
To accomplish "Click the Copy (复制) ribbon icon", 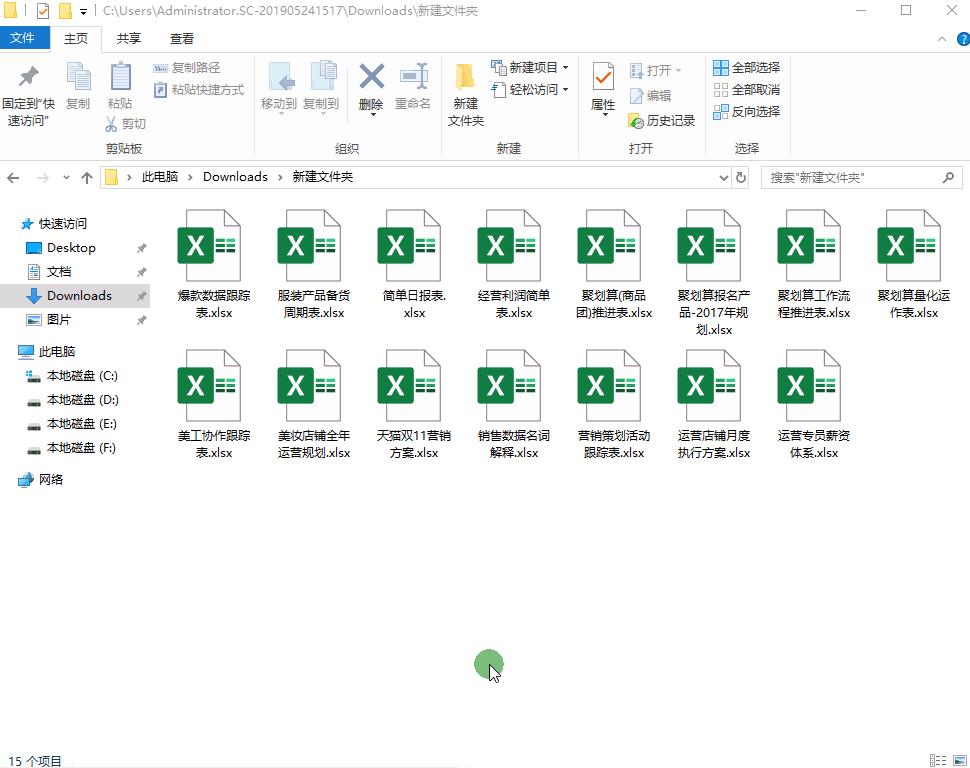I will click(x=78, y=77).
